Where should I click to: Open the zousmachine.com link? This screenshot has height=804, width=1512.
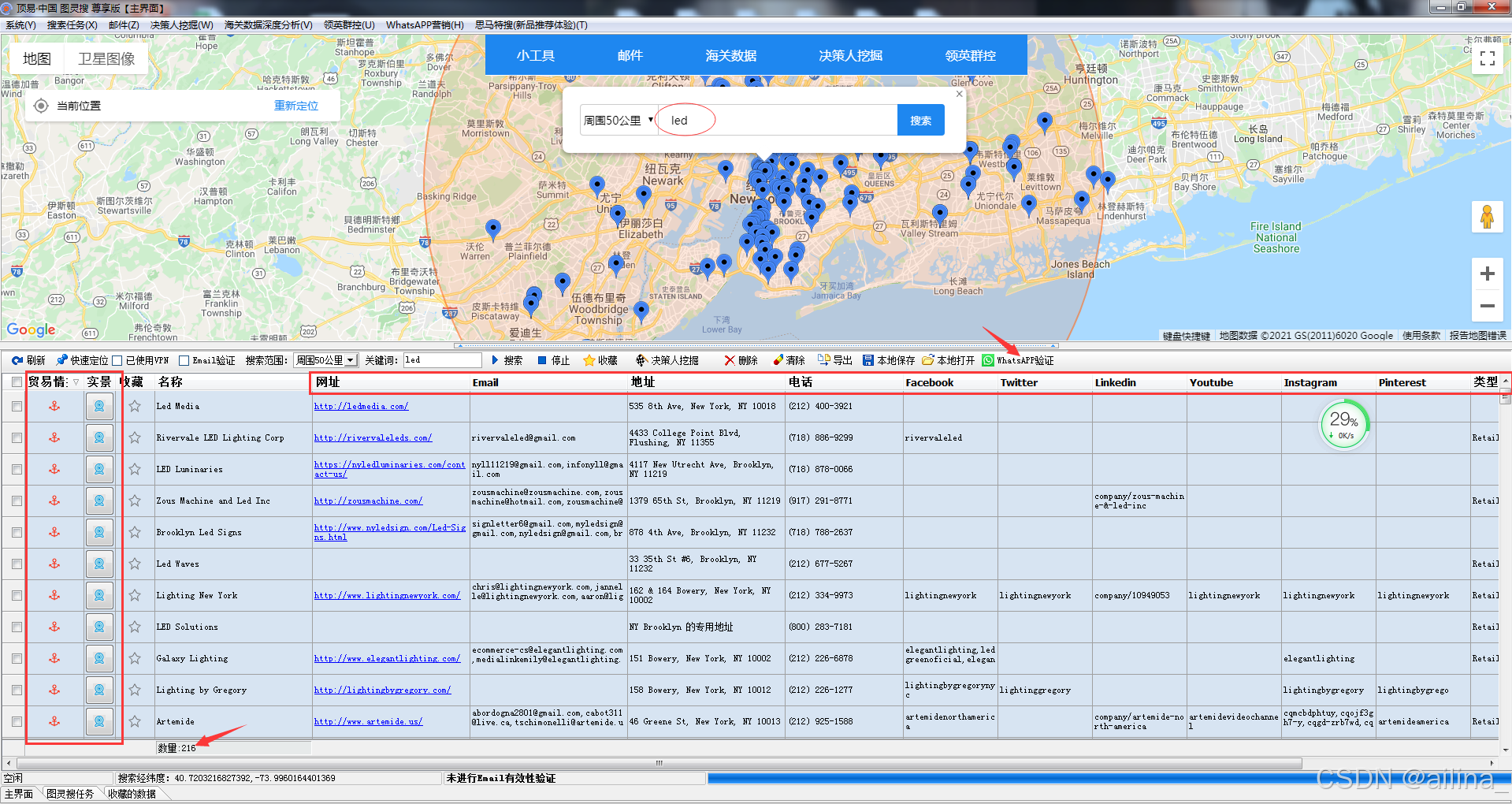(x=368, y=501)
